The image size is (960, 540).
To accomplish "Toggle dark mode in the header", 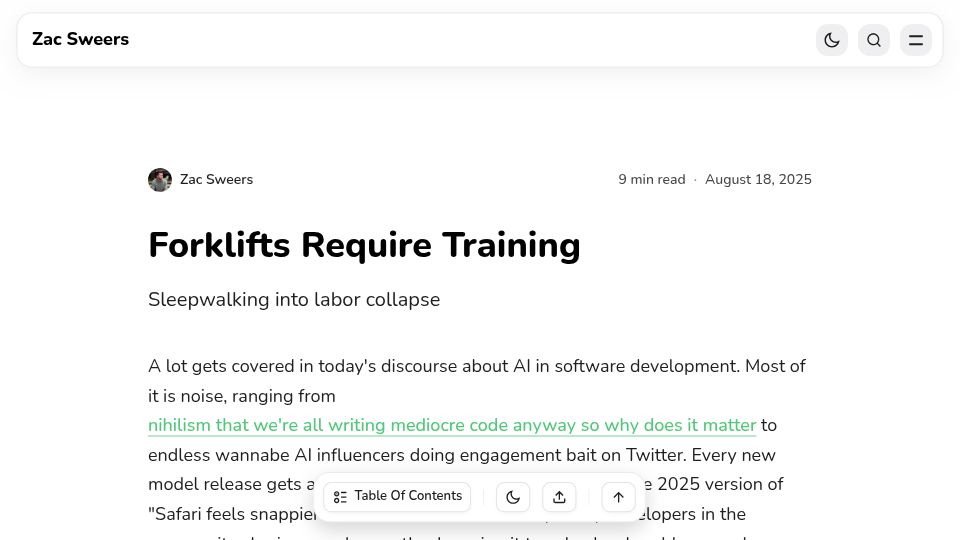I will (831, 40).
